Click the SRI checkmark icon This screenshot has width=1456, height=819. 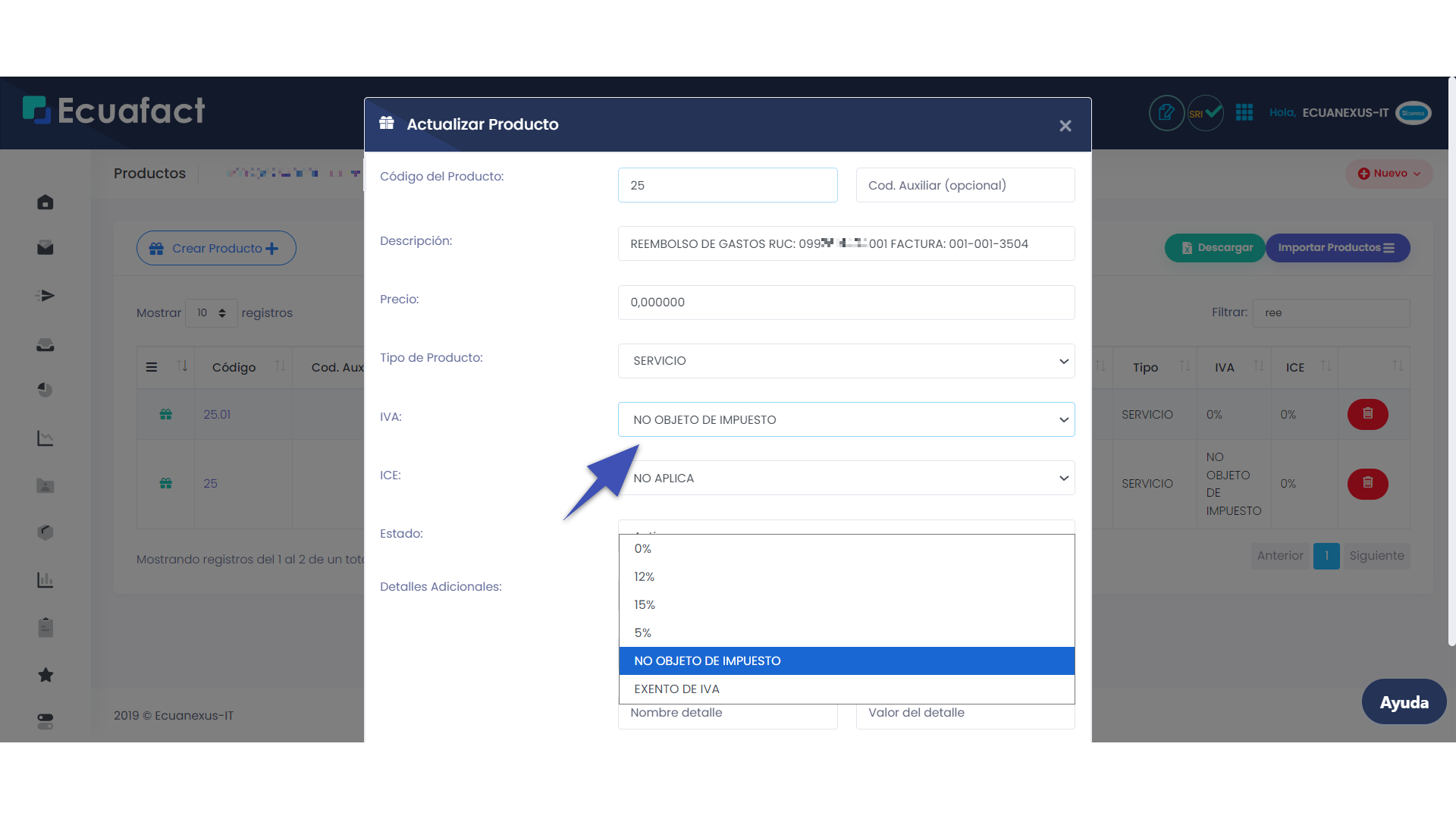click(1205, 113)
